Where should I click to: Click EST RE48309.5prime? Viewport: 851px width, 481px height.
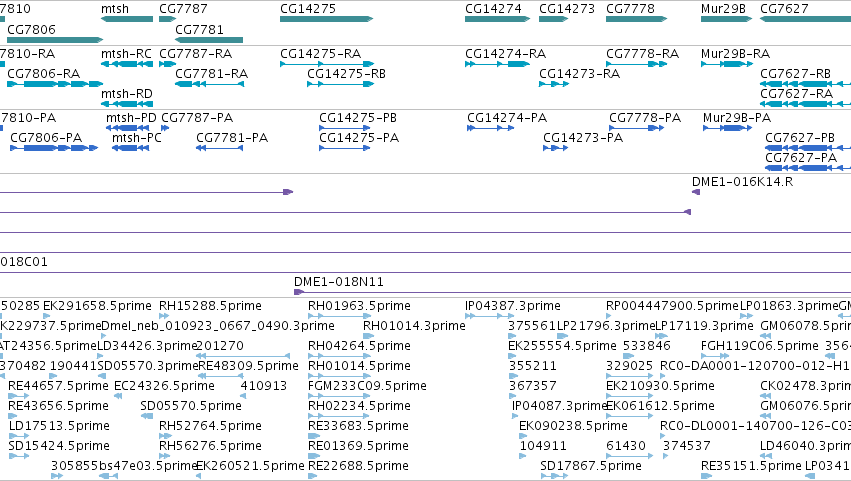(x=220, y=376)
